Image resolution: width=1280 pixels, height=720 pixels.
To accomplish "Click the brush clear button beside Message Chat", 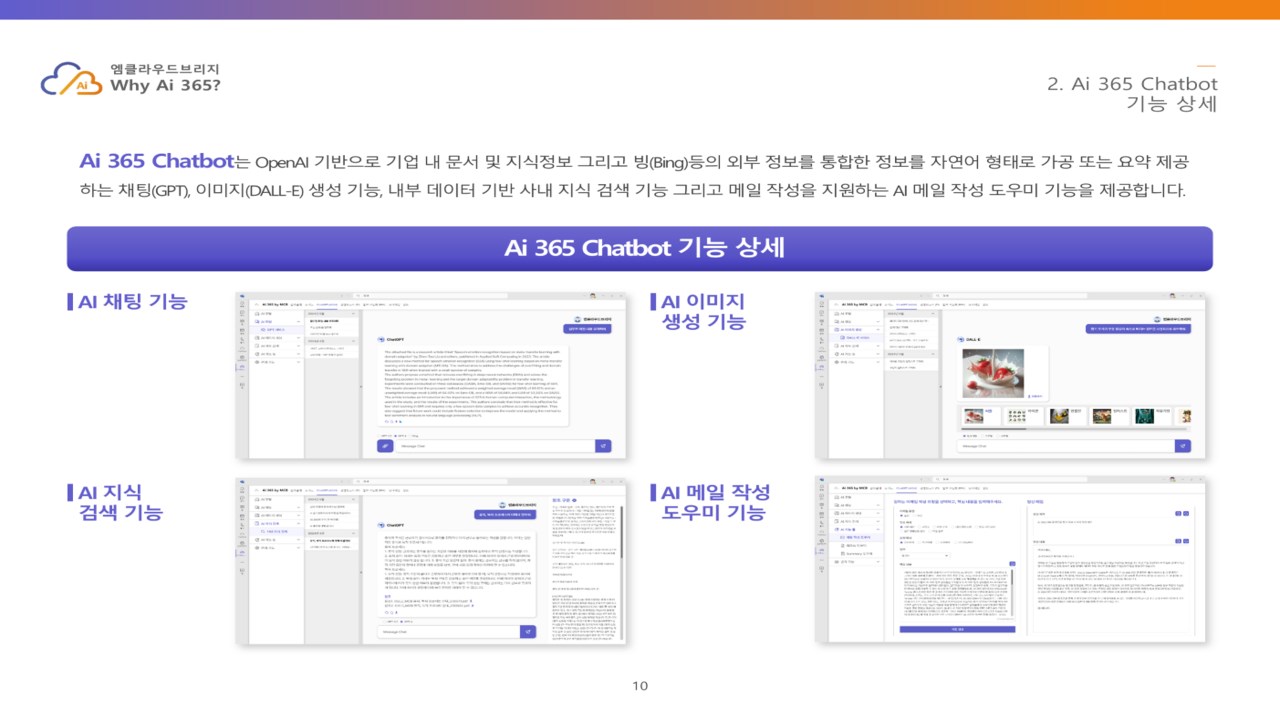I will tap(385, 446).
